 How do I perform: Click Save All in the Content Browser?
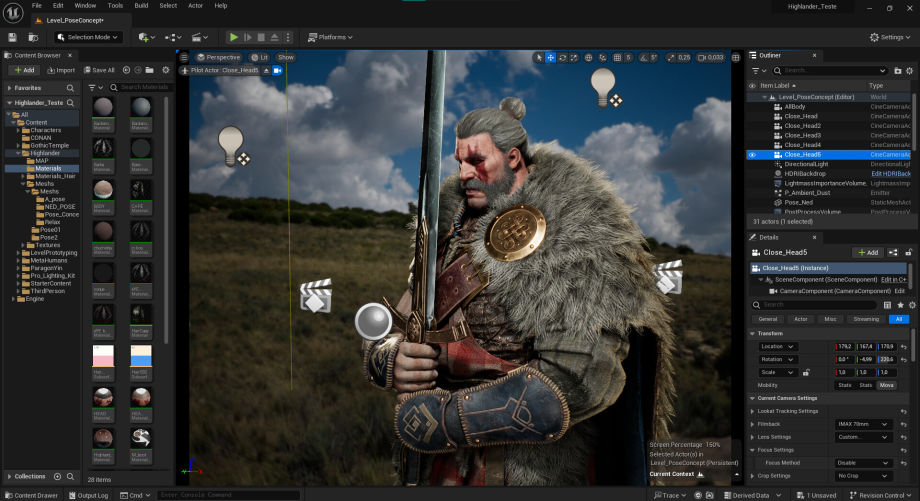point(99,70)
